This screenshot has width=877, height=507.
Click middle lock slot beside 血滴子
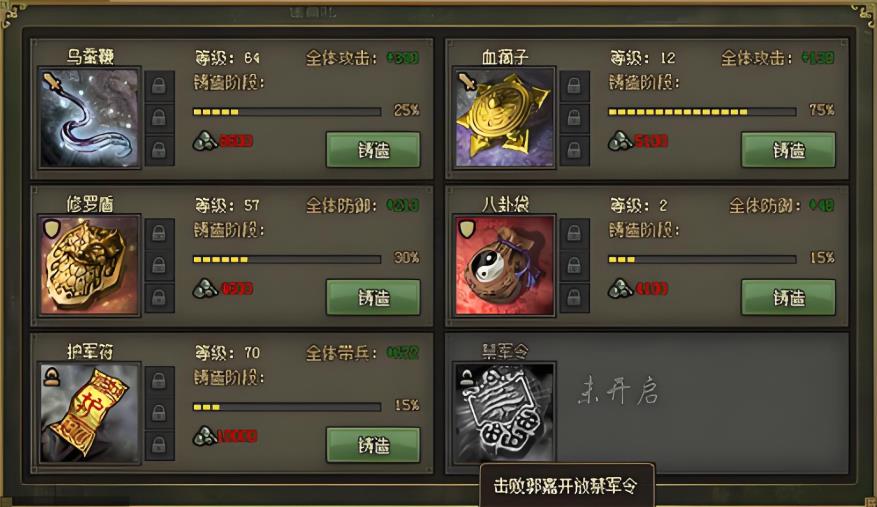574,118
